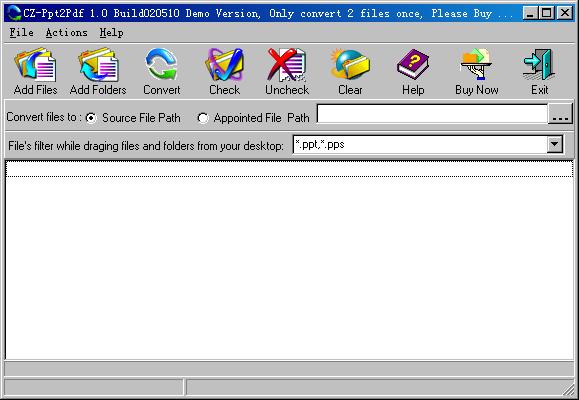Click the Uncheck icon with red X

point(287,65)
